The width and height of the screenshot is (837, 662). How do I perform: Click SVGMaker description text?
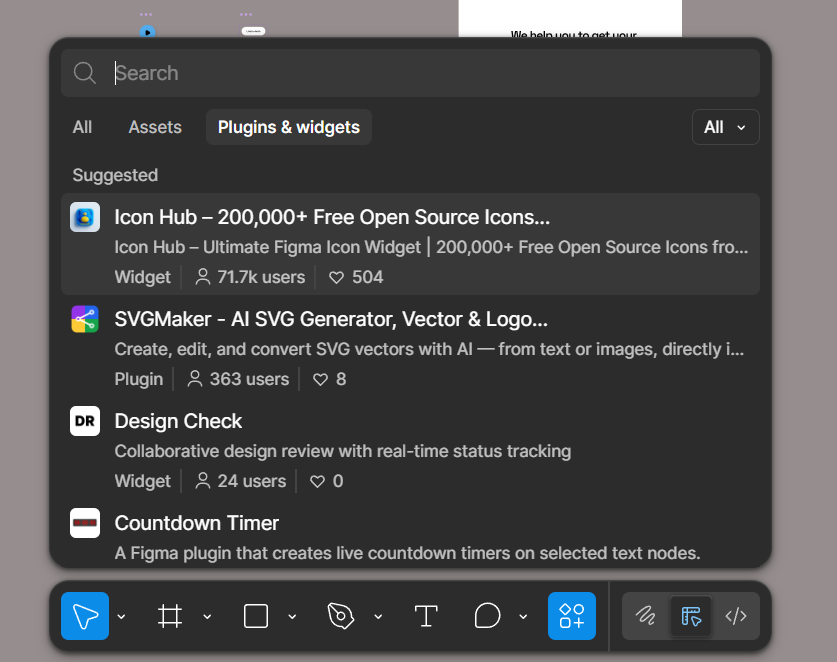pos(429,349)
